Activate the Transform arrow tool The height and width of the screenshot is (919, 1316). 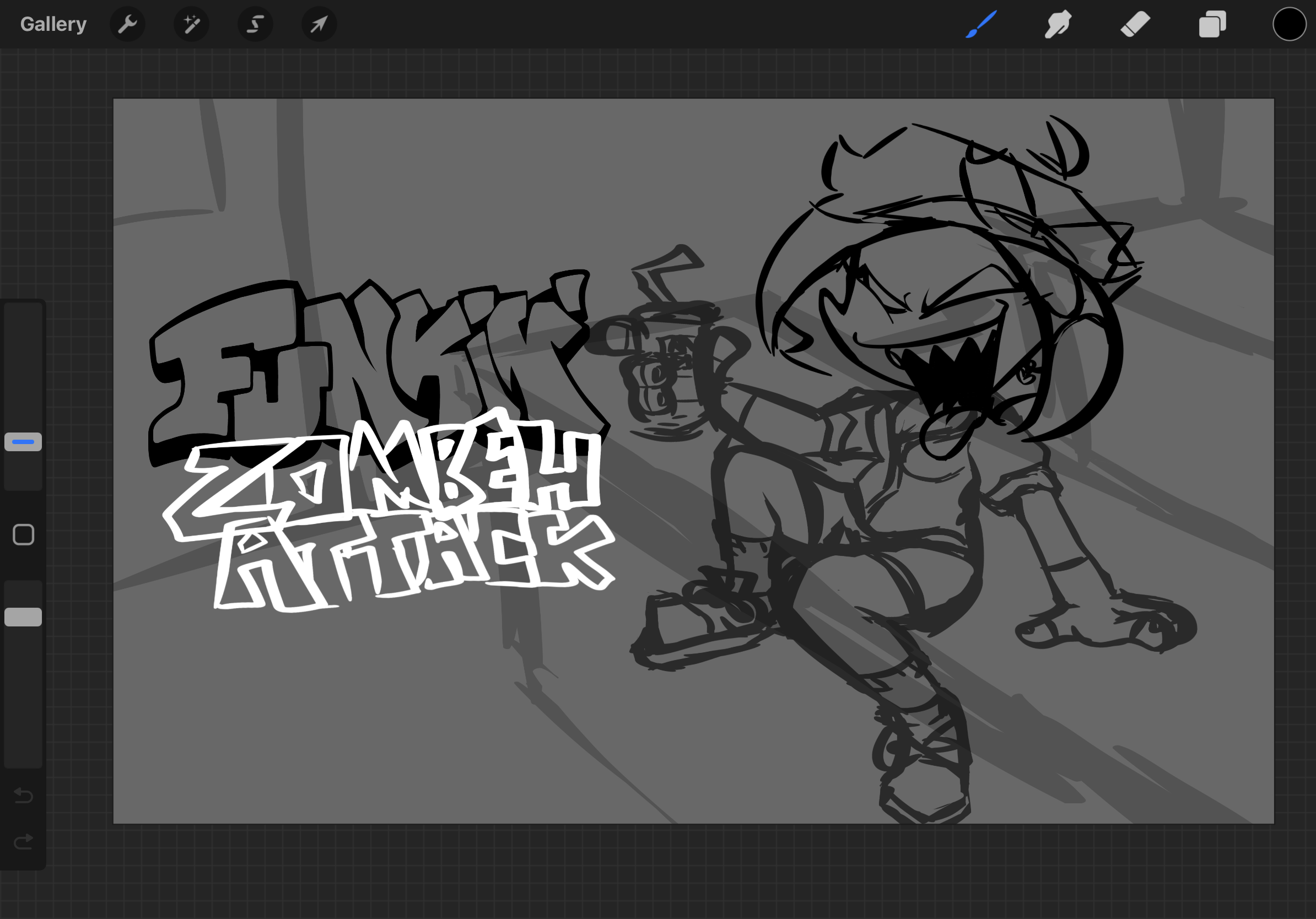(x=319, y=24)
